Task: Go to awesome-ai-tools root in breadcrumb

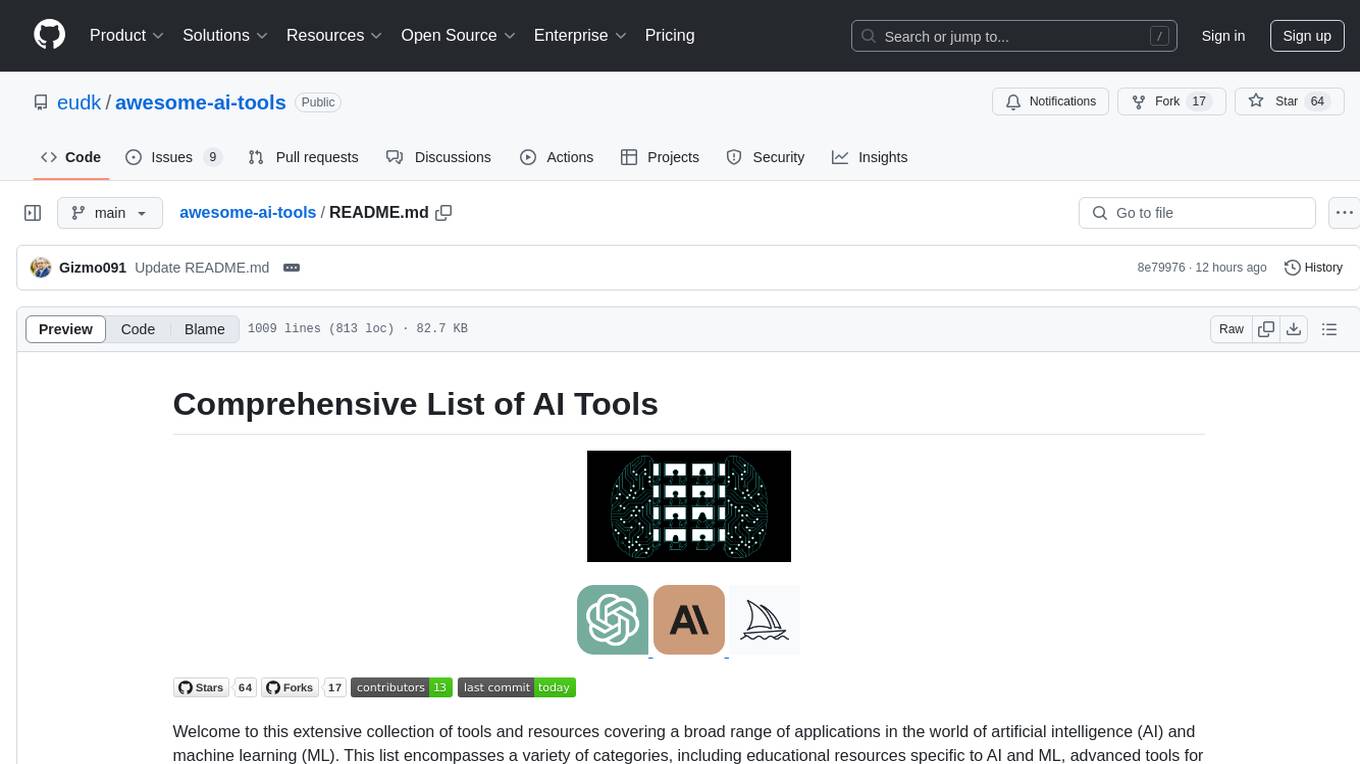Action: pyautogui.click(x=248, y=213)
